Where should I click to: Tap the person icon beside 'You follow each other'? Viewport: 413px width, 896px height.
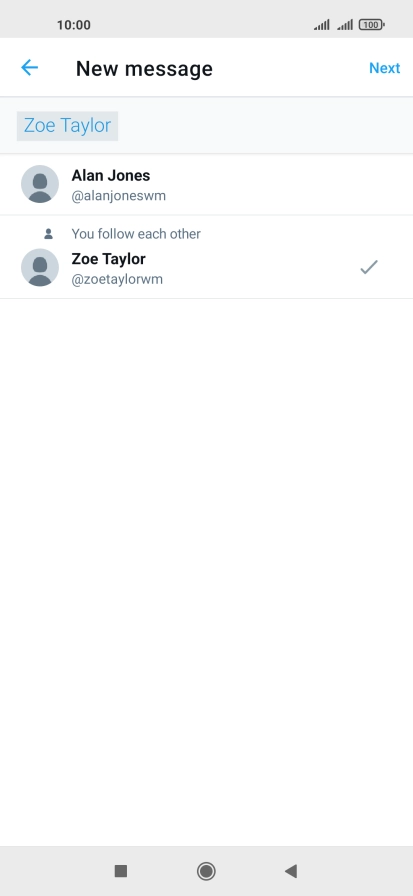(49, 234)
